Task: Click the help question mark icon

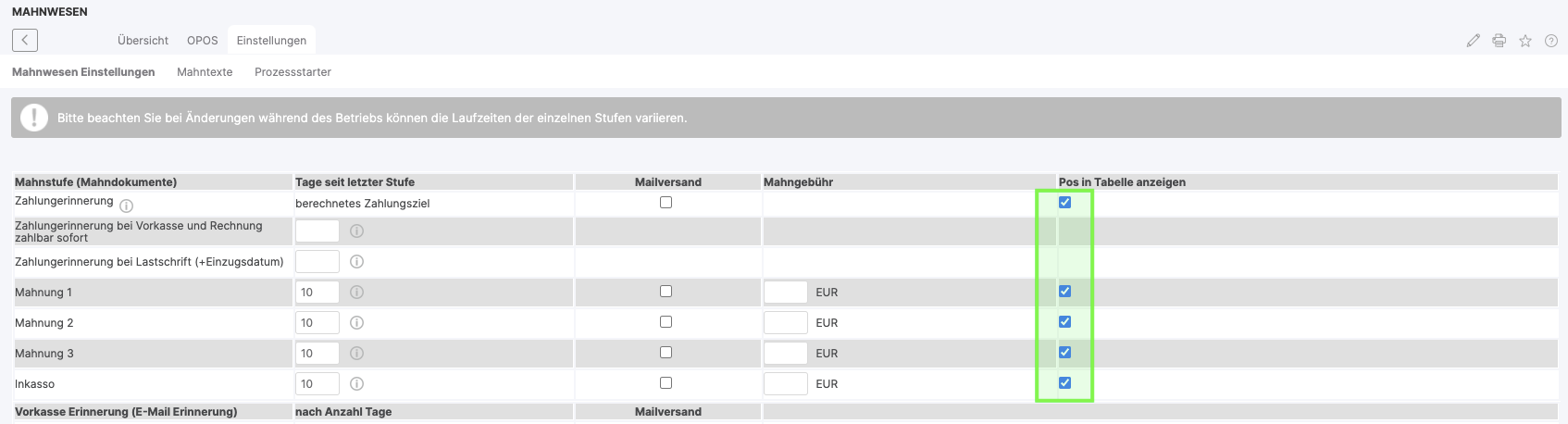Action: coord(1551,41)
